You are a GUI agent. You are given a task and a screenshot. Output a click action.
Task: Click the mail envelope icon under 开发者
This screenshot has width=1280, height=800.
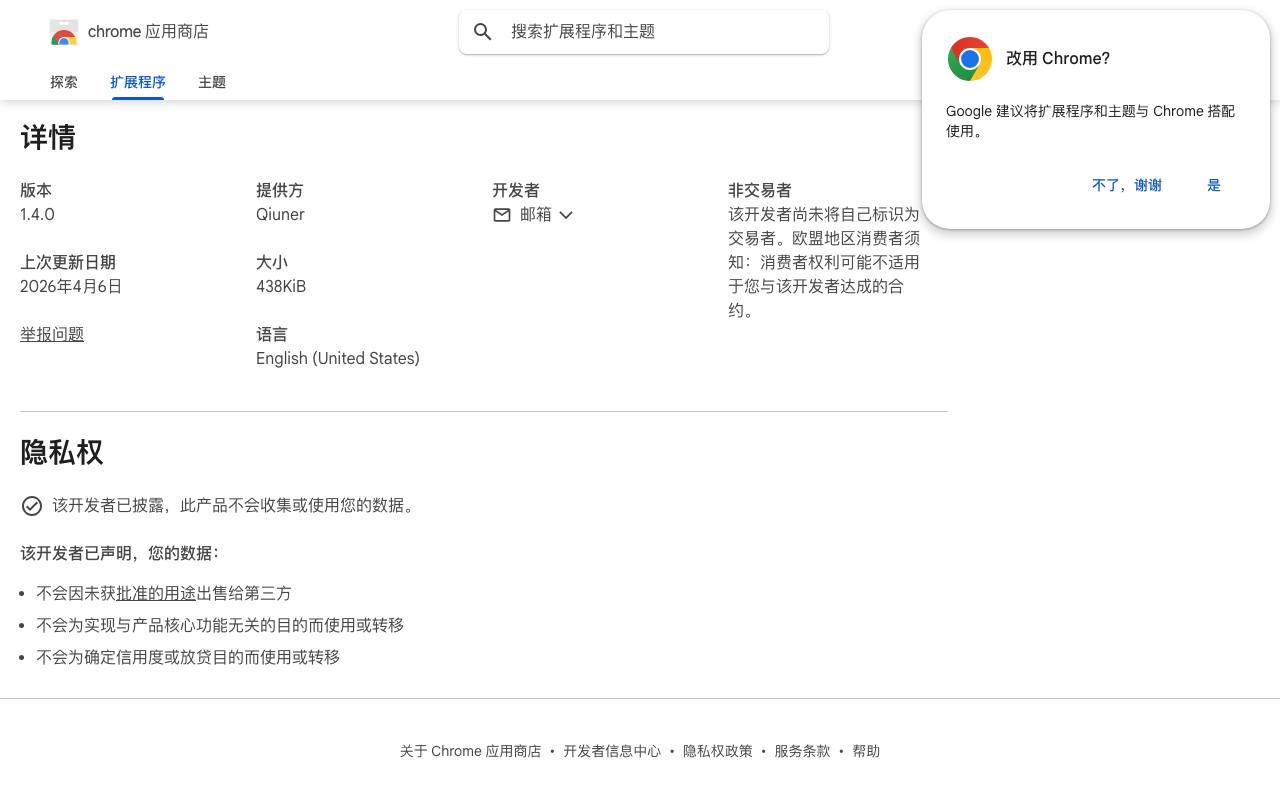tap(502, 215)
